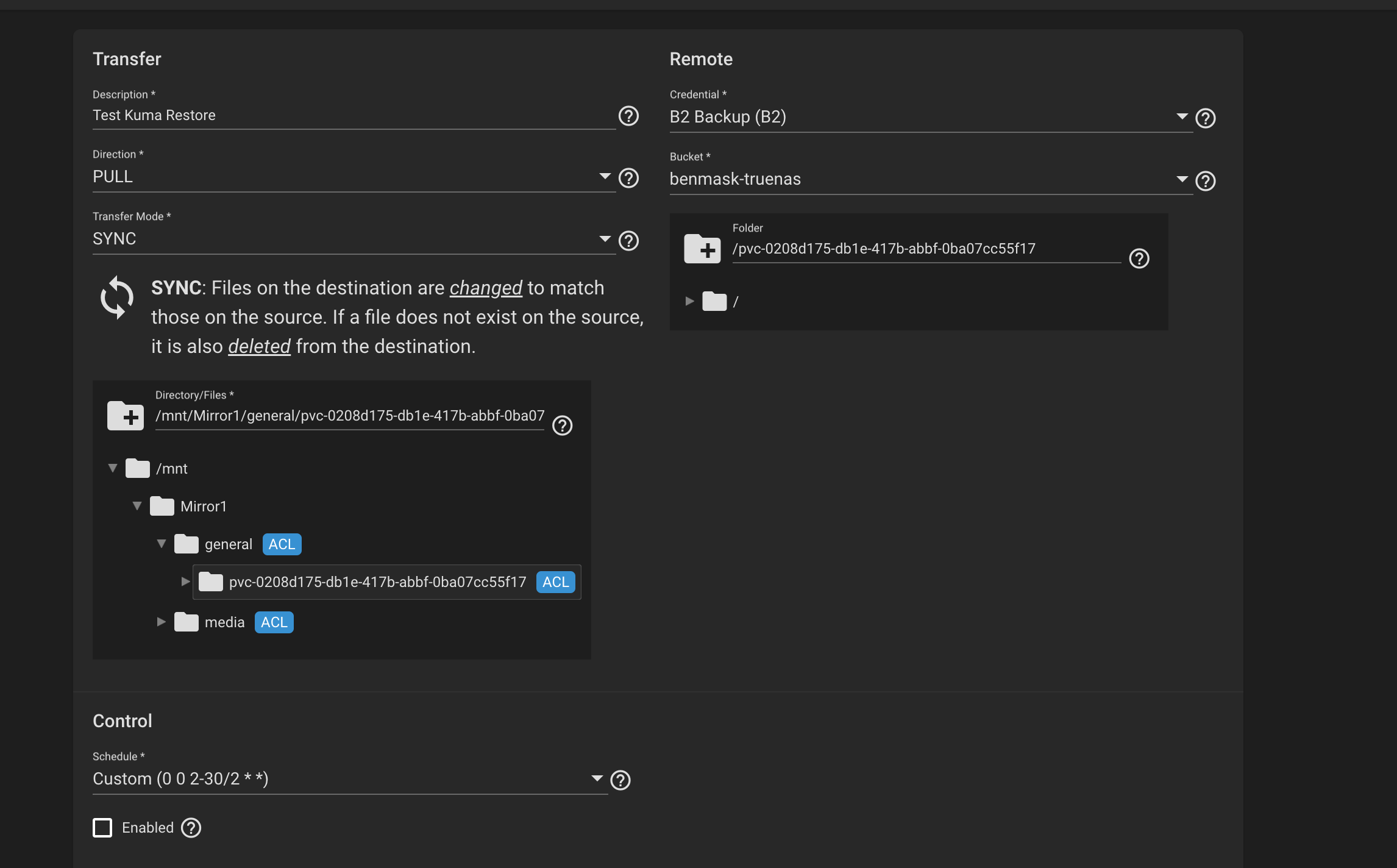Open the Transfer Mode dropdown showing SYNC
This screenshot has width=1397, height=868.
[x=604, y=238]
